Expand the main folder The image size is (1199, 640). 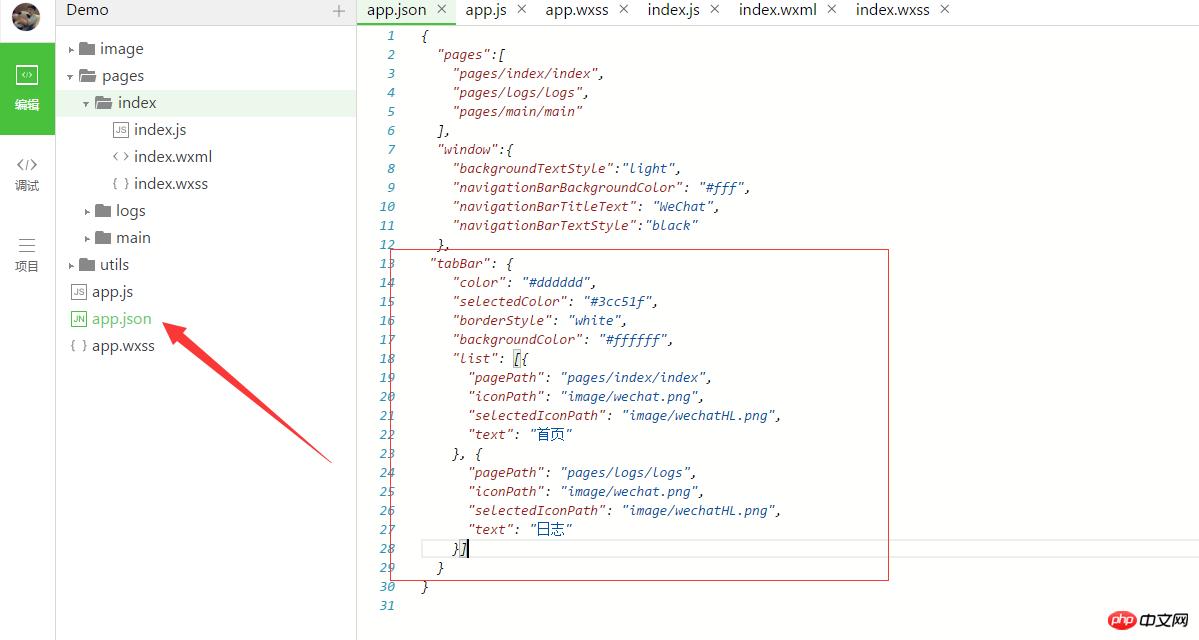[x=88, y=238]
